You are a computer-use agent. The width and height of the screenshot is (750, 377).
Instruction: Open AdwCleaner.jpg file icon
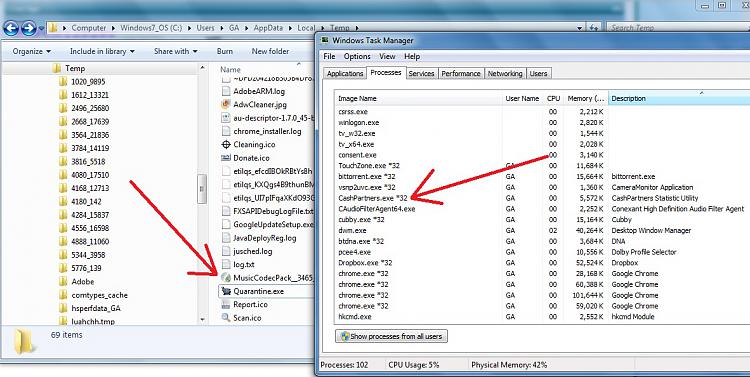pos(226,104)
